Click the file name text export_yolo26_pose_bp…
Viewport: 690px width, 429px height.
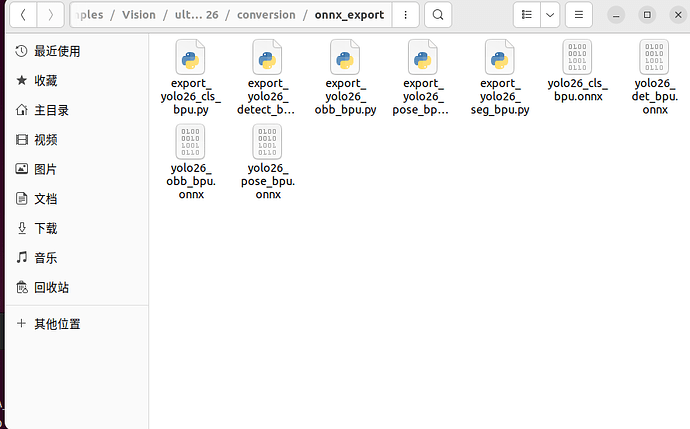(421, 96)
